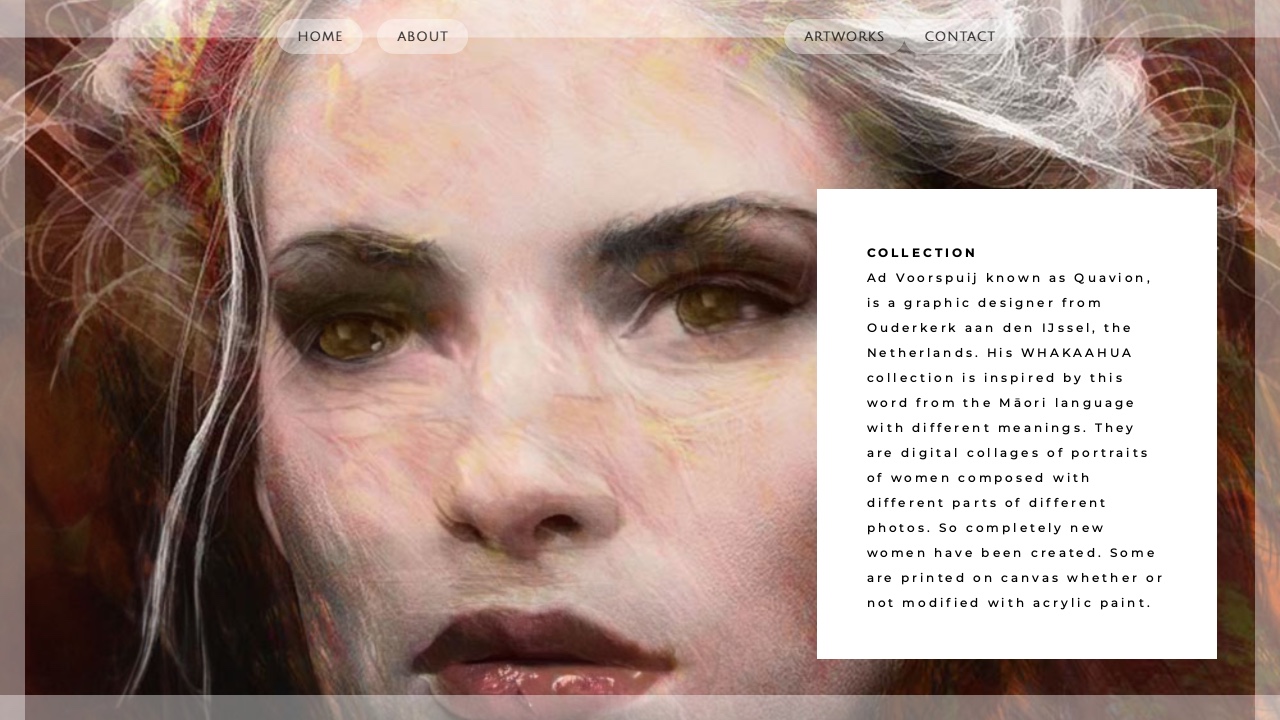
Task: Open the HOME navigation item
Action: pos(320,37)
